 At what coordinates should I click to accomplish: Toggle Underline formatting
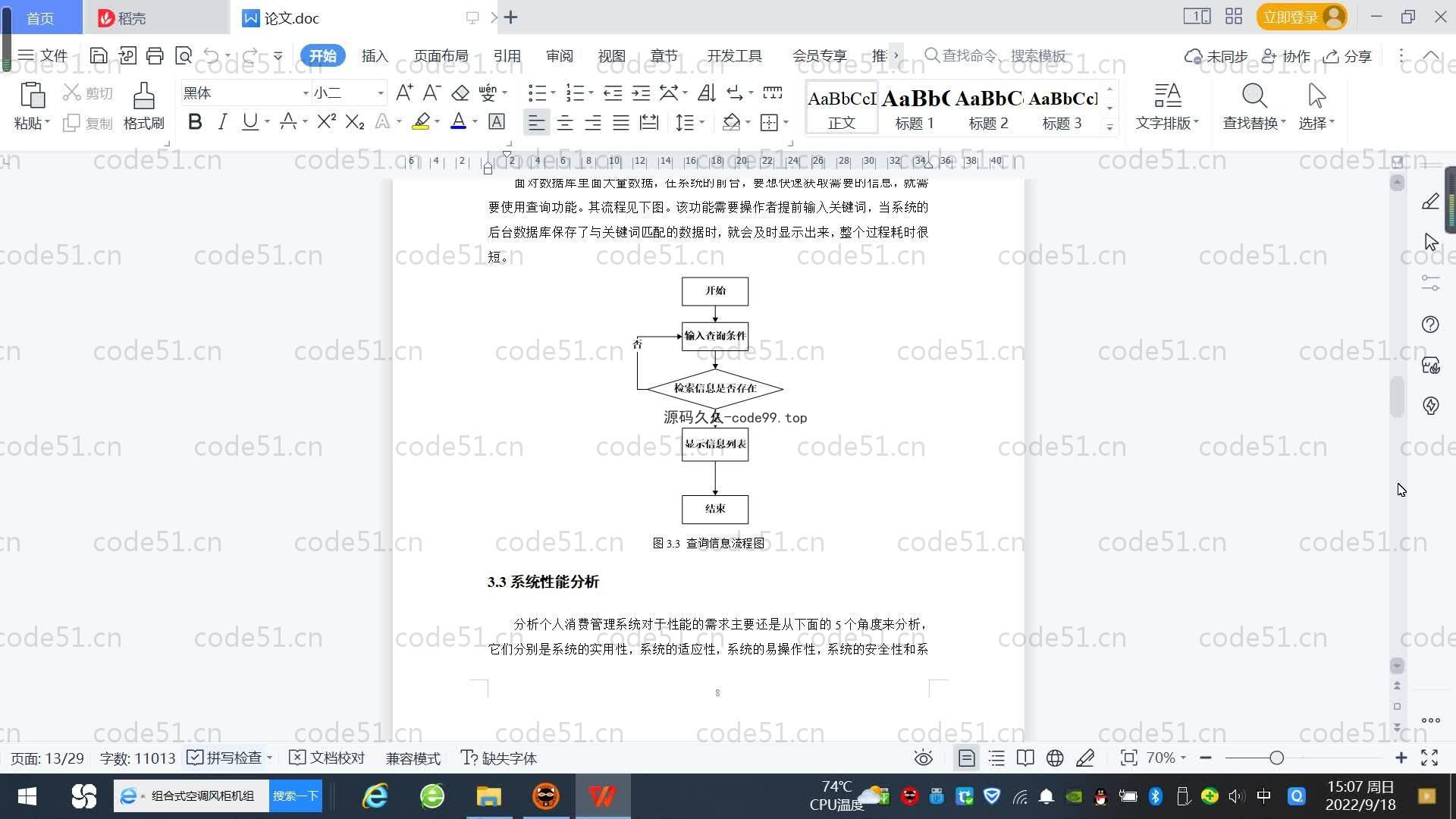(x=249, y=121)
